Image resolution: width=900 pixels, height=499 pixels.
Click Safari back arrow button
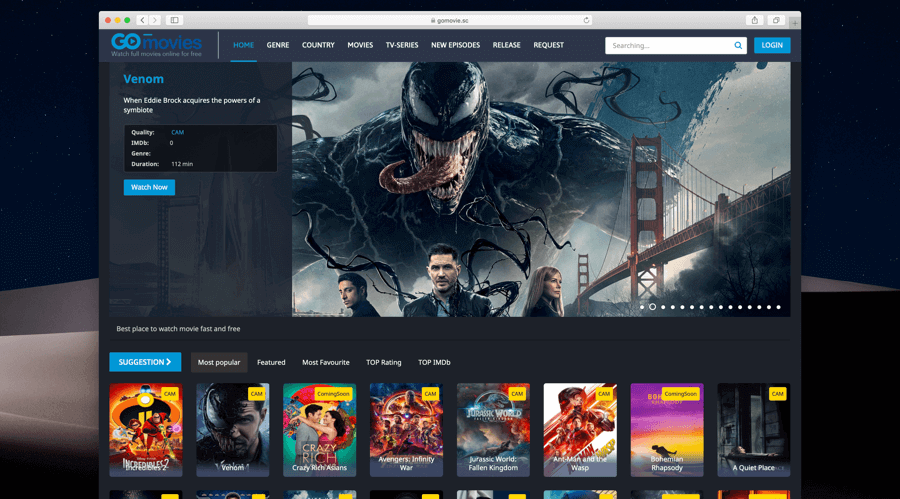click(x=142, y=20)
